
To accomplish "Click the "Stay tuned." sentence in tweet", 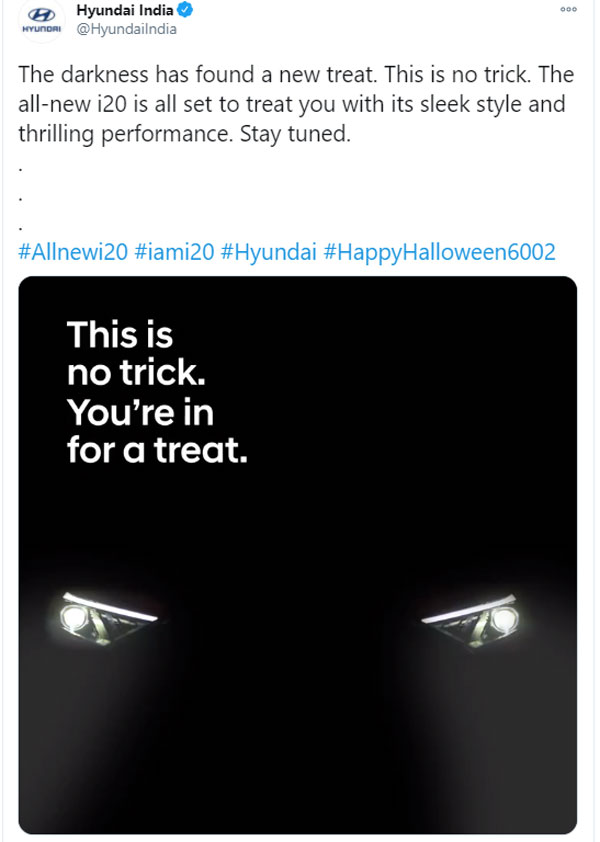I will pos(296,133).
